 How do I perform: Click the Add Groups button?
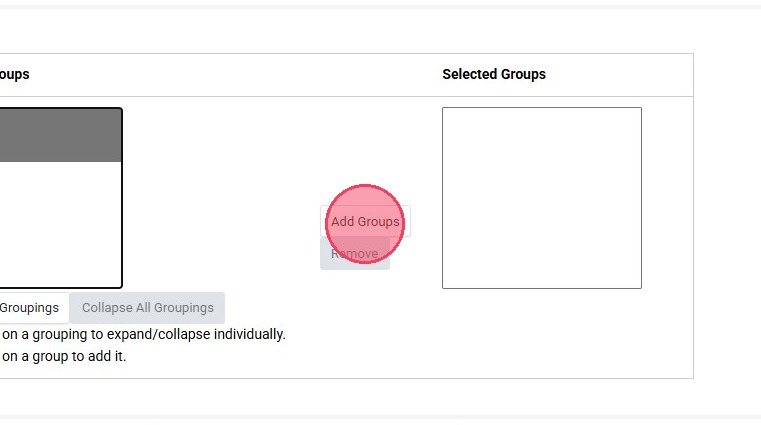pos(365,221)
